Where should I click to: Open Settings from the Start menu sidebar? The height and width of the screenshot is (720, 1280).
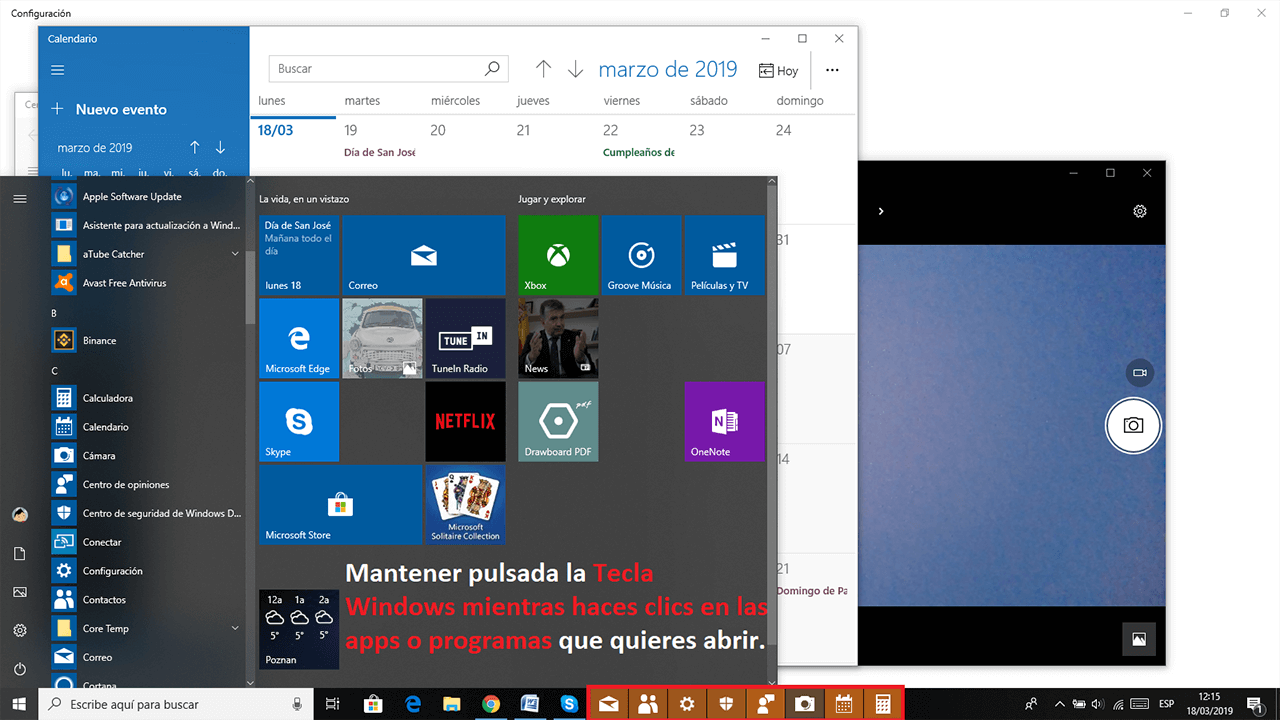(19, 631)
